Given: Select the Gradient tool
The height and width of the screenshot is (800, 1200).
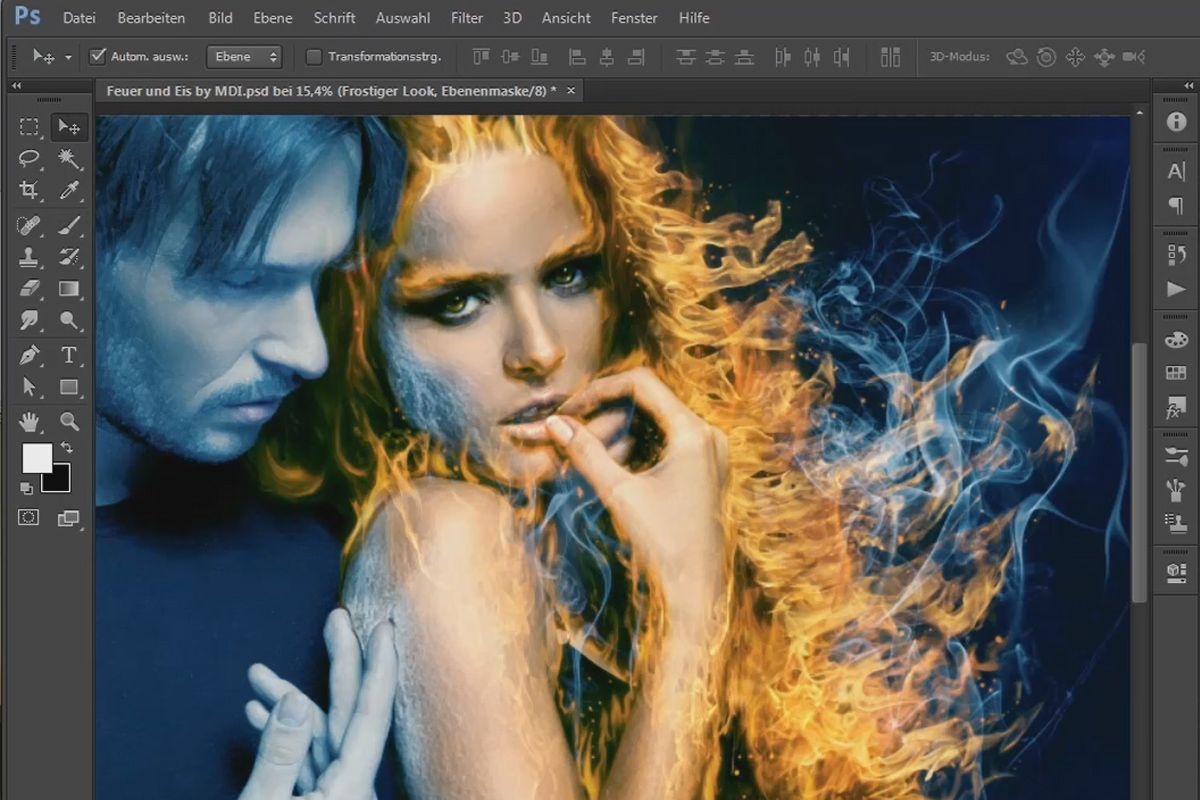Looking at the screenshot, I should click(69, 289).
